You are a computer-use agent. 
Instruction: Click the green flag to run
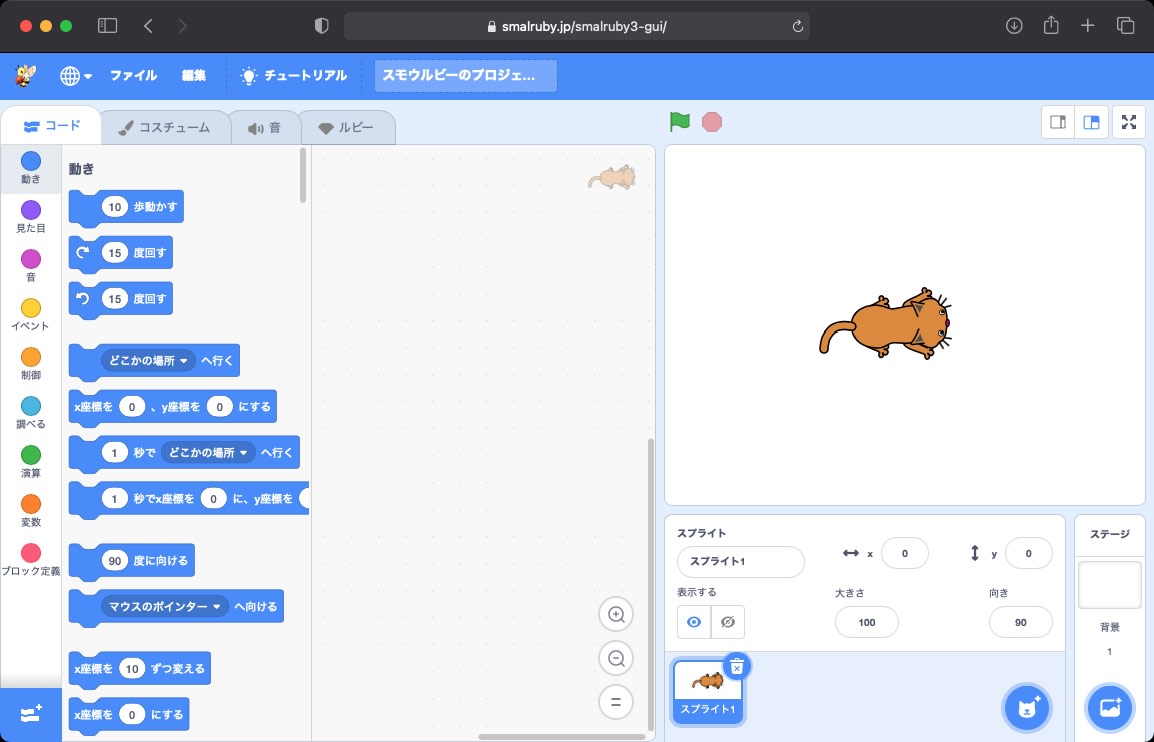[x=679, y=122]
